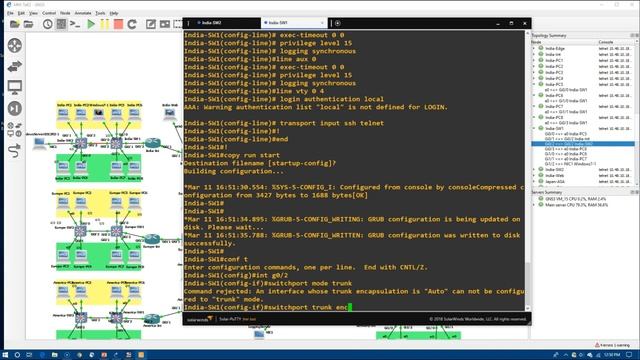The image size is (640, 360).
Task: Open the Edit menu
Action: tap(21, 13)
